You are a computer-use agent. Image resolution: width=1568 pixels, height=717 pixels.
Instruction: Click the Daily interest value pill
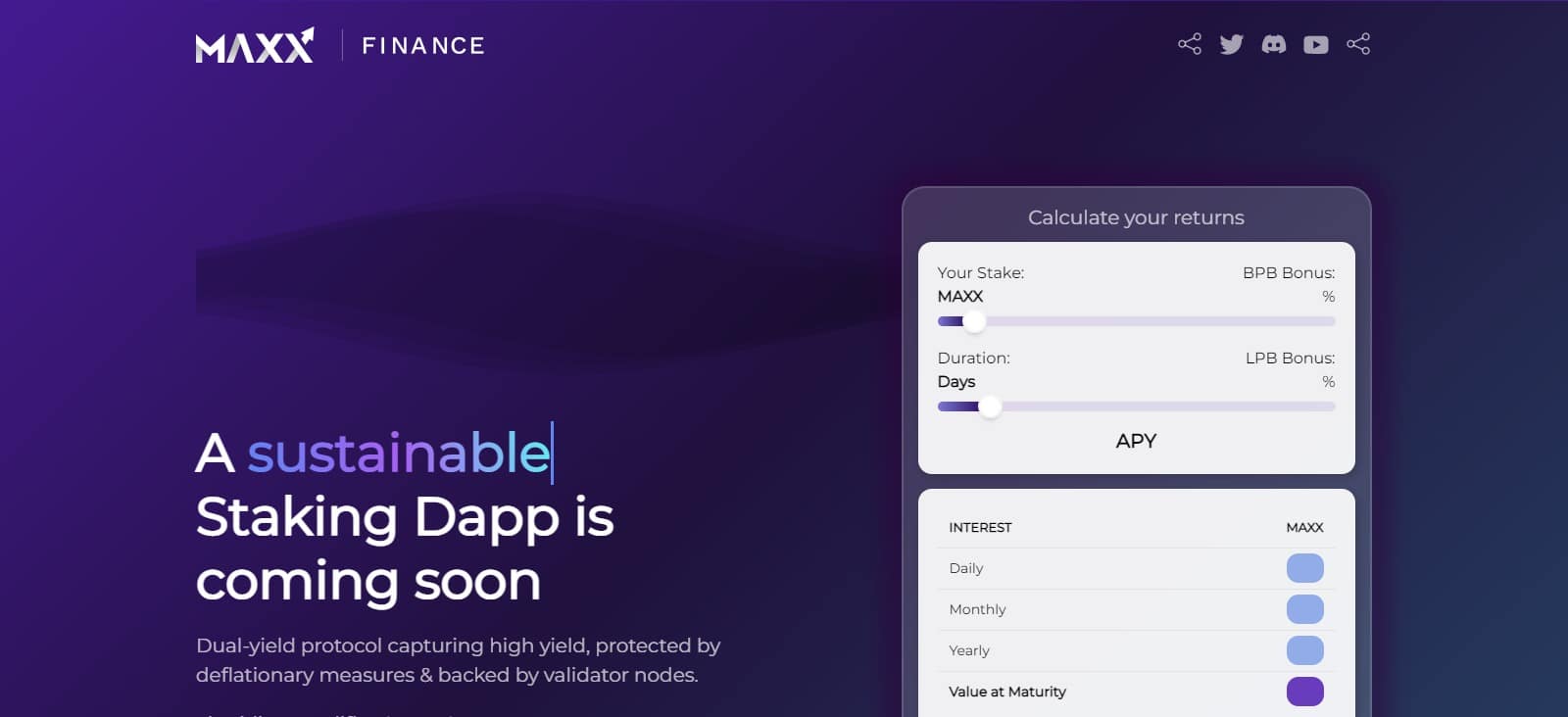point(1304,568)
